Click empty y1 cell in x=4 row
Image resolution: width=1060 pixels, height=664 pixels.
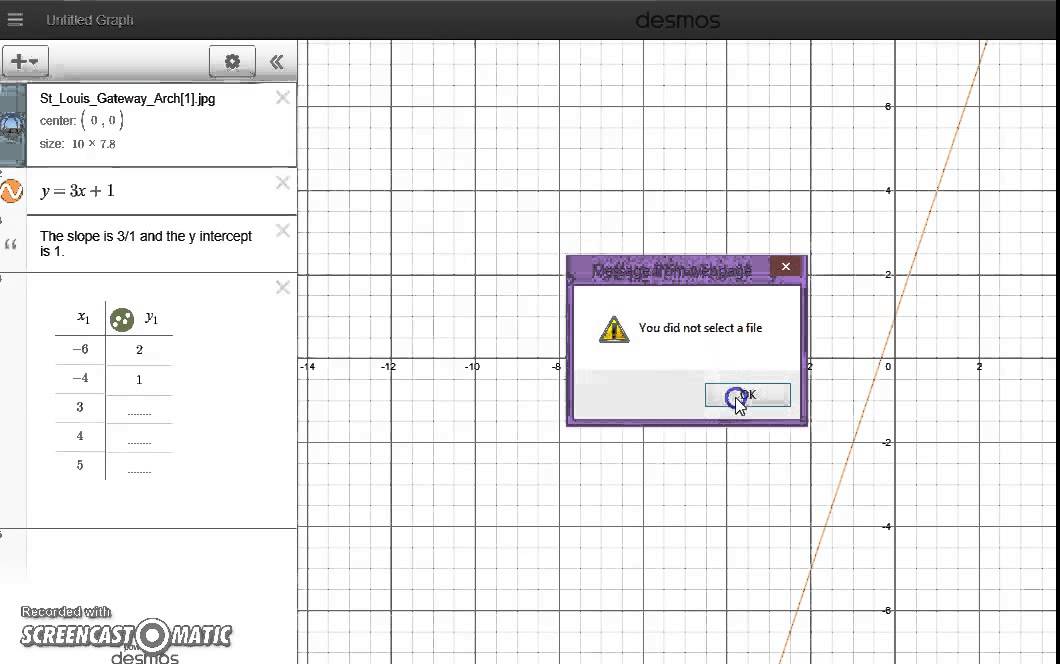click(x=139, y=437)
